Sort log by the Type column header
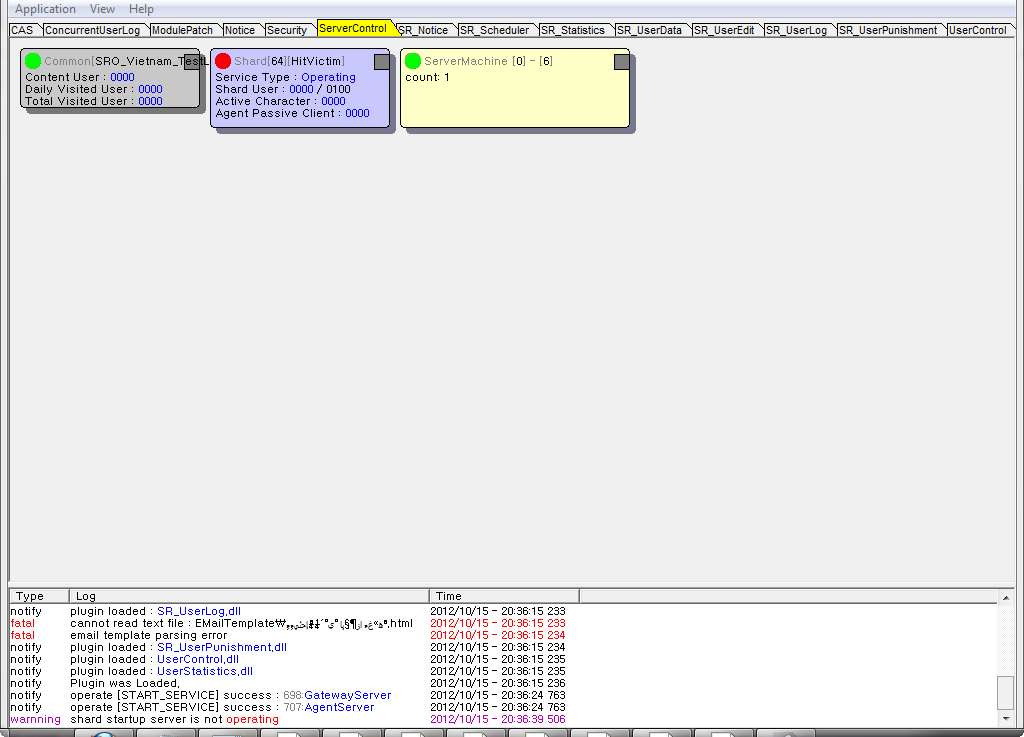Screen dimensions: 1024x737 click(x=38, y=596)
